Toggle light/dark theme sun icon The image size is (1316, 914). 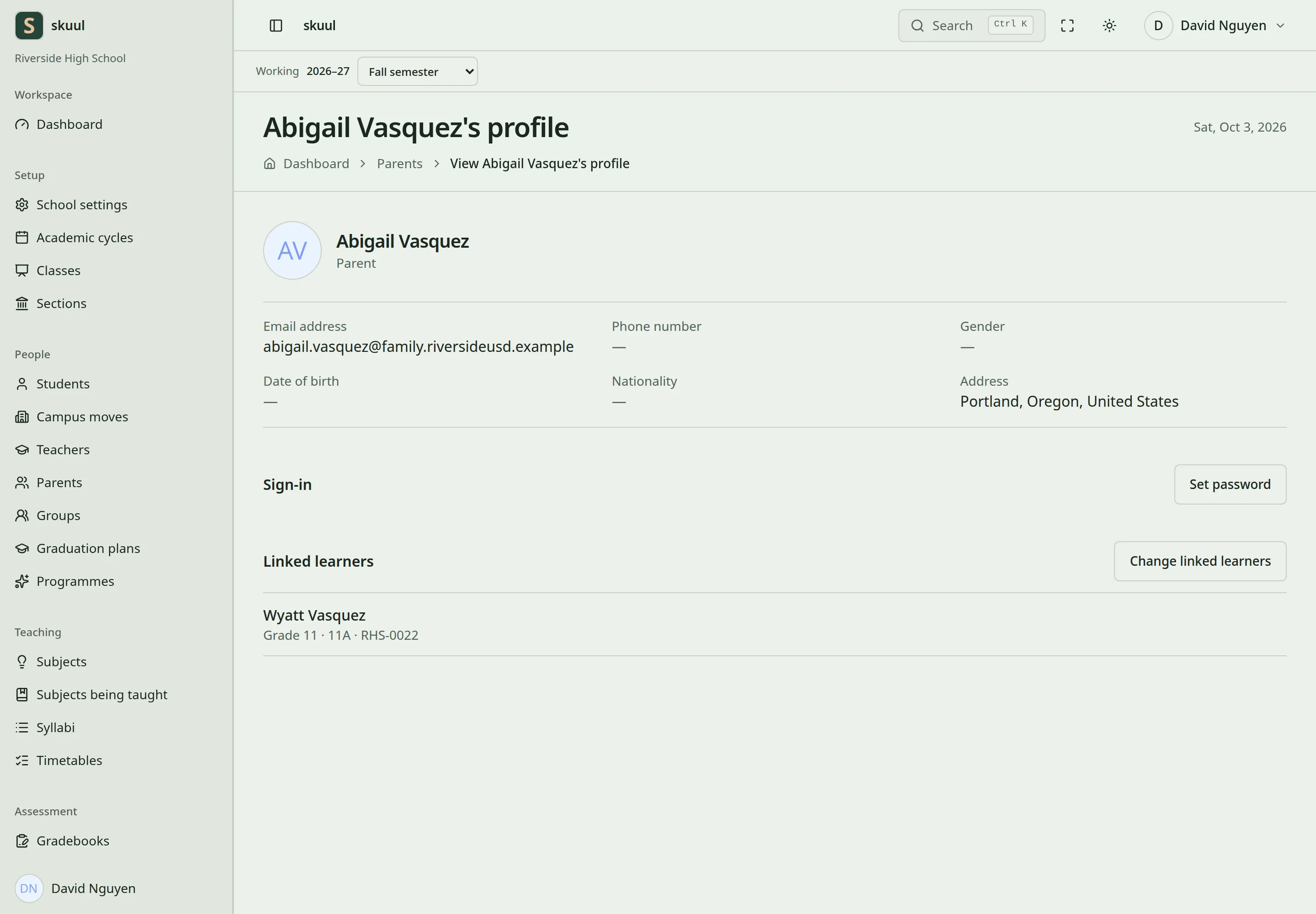[x=1109, y=25]
